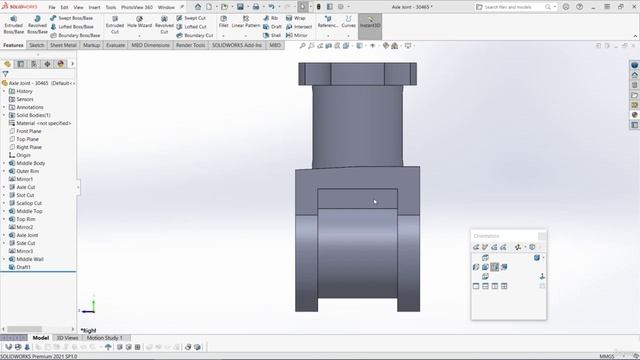Click the feature tree horizontal scrollbar
This screenshot has height=360, width=640.
[x=24, y=329]
